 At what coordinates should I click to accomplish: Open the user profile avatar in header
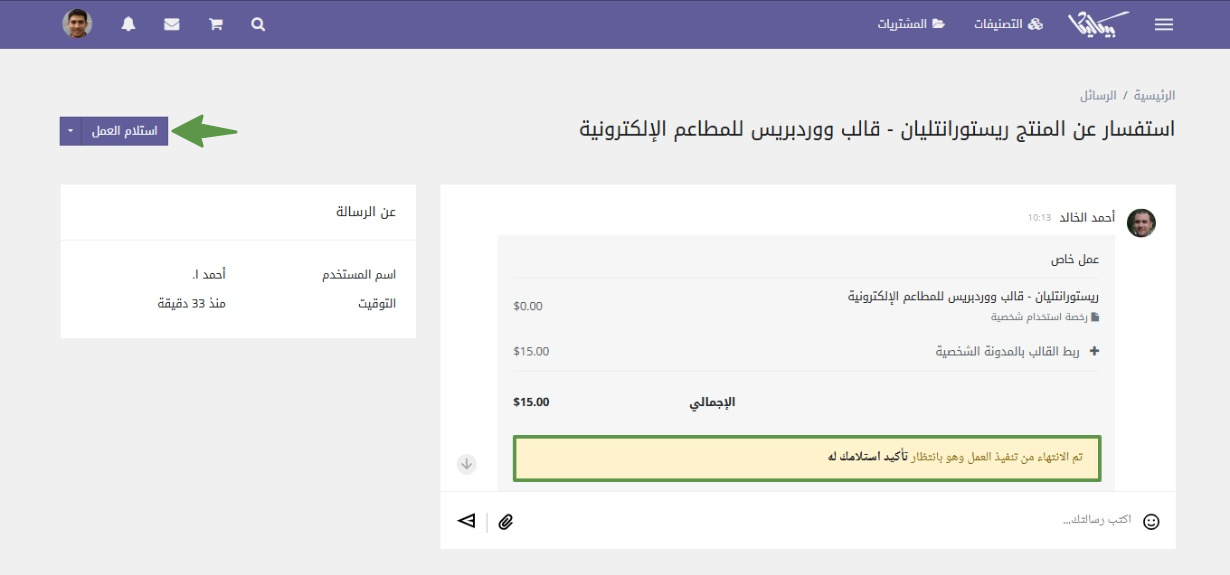pyautogui.click(x=77, y=24)
